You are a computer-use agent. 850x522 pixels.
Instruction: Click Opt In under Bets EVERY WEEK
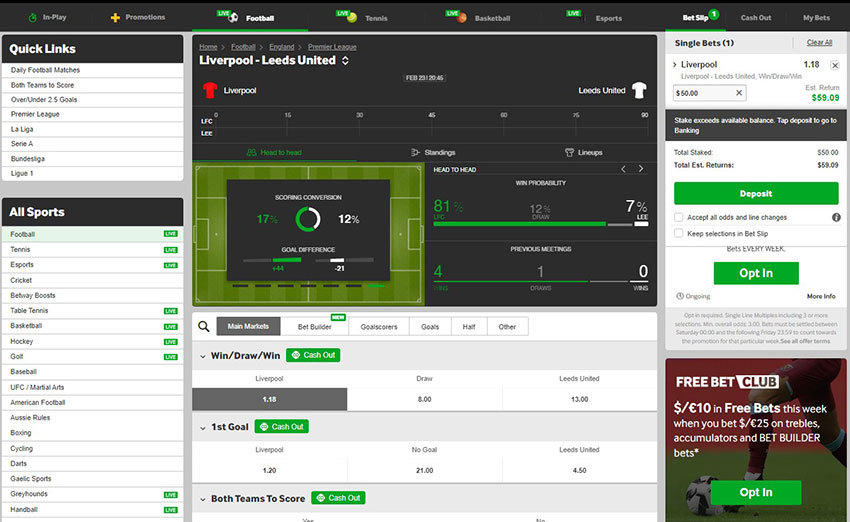pyautogui.click(x=756, y=273)
